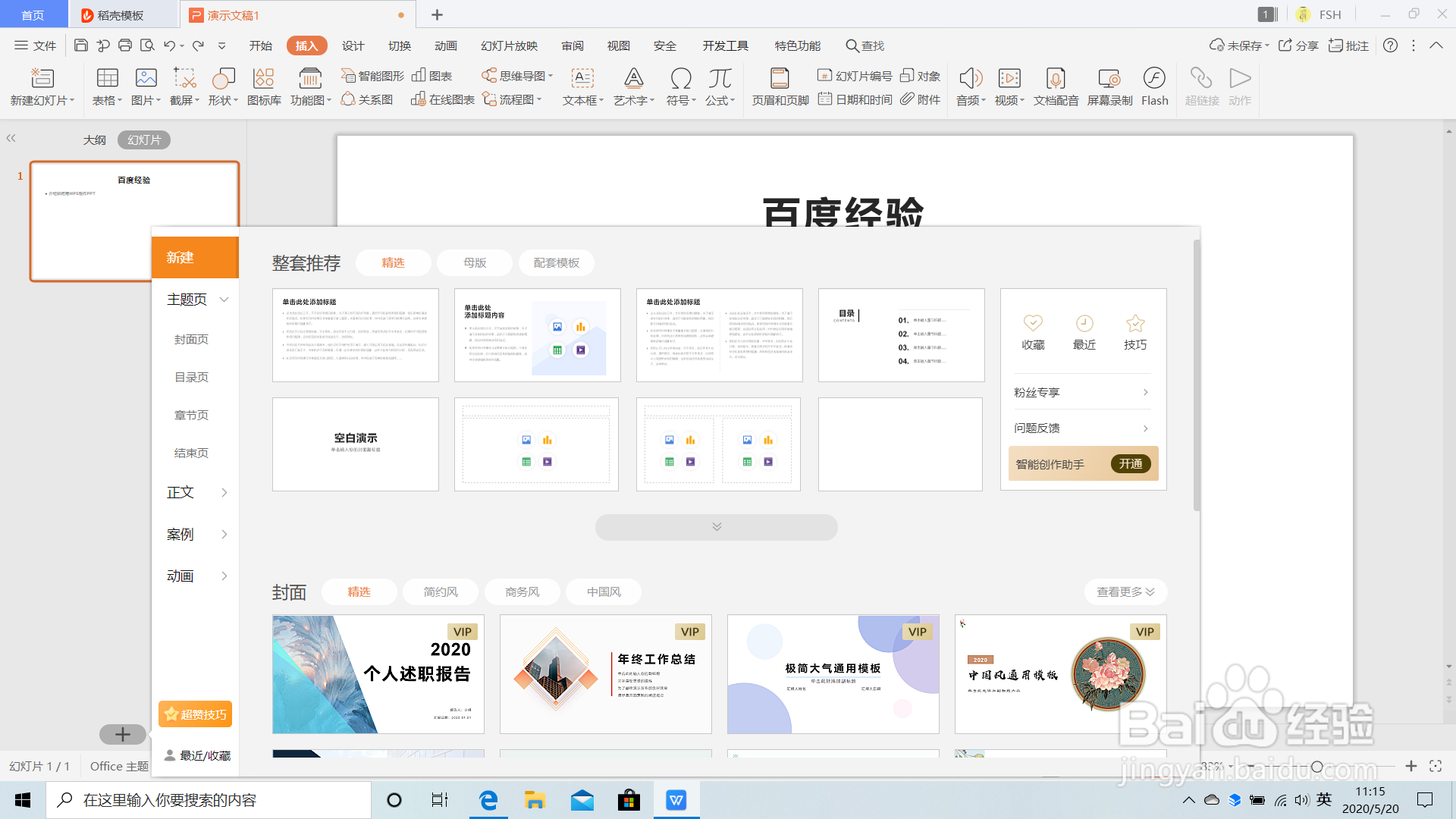Insert 智能图形 smart graphic
The width and height of the screenshot is (1456, 819).
(x=372, y=76)
